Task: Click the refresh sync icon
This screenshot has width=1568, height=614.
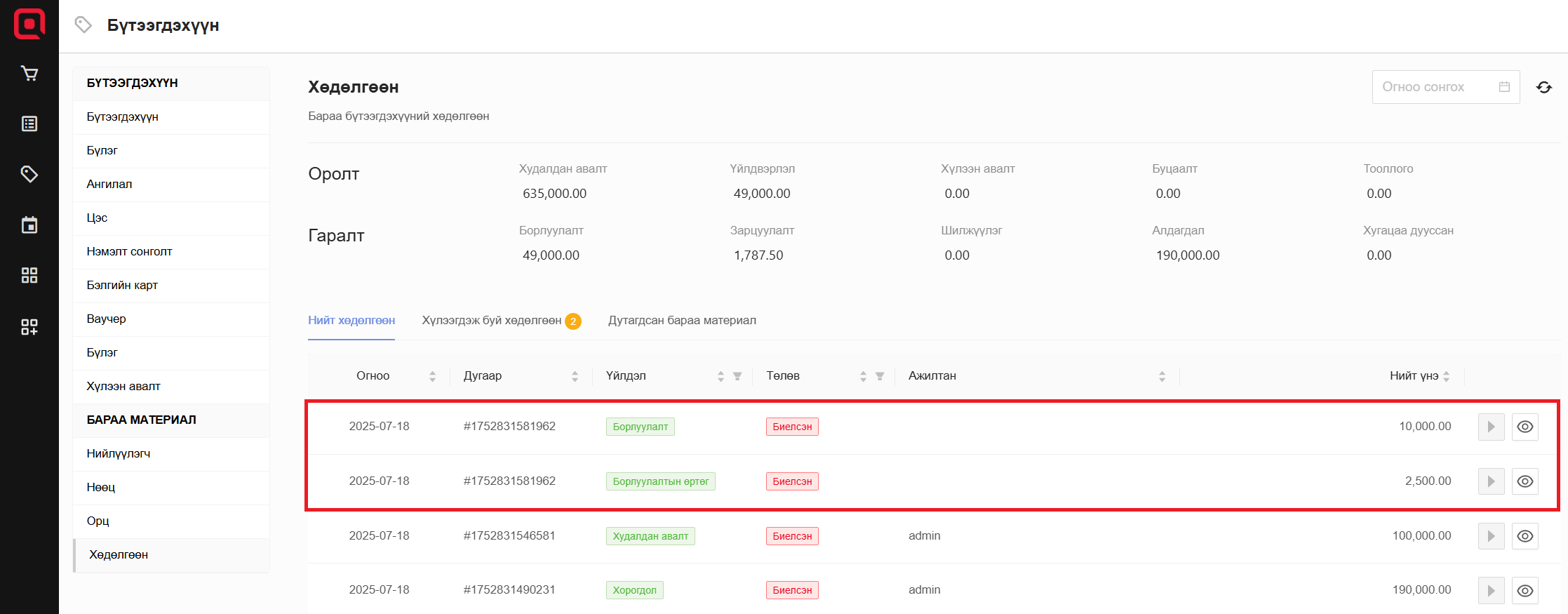Action: [1543, 87]
